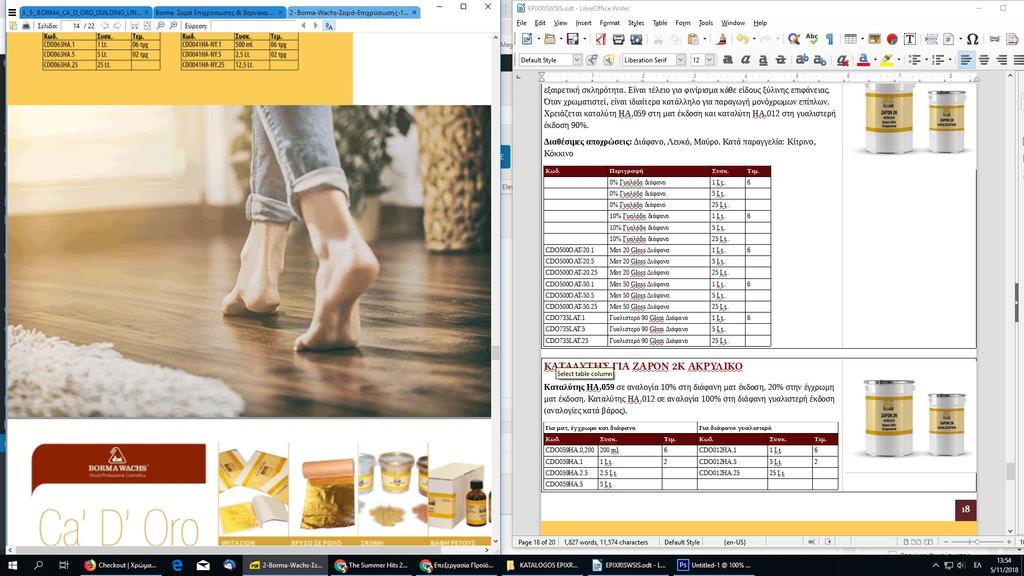Toggle right text alignment
Screen dimensions: 1024x576
[x=1001, y=60]
